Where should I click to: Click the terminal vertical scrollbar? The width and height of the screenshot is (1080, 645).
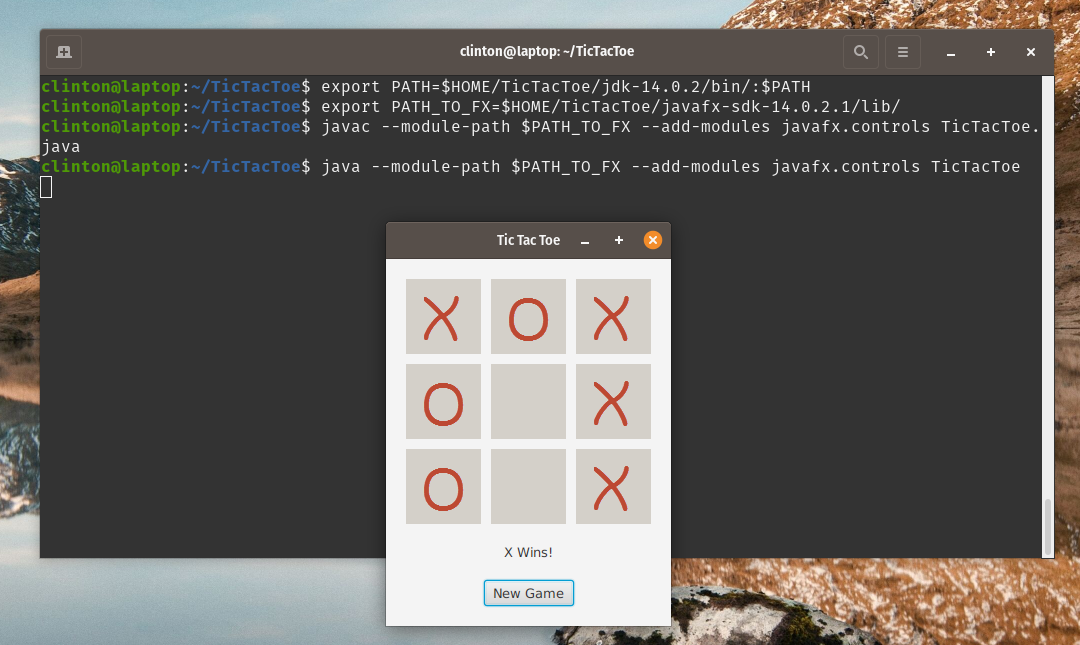(x=1048, y=316)
